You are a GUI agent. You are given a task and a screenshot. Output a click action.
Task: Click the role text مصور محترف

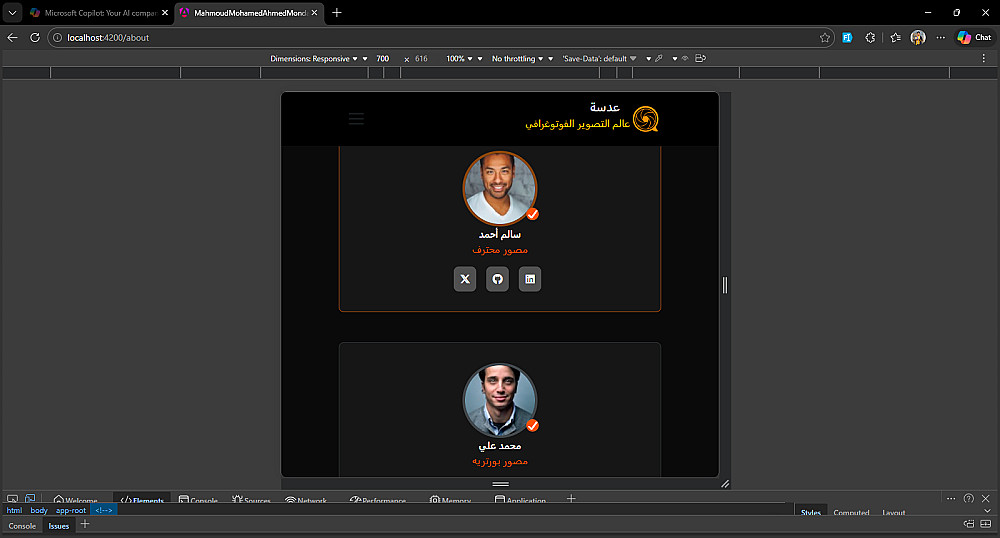click(x=500, y=250)
